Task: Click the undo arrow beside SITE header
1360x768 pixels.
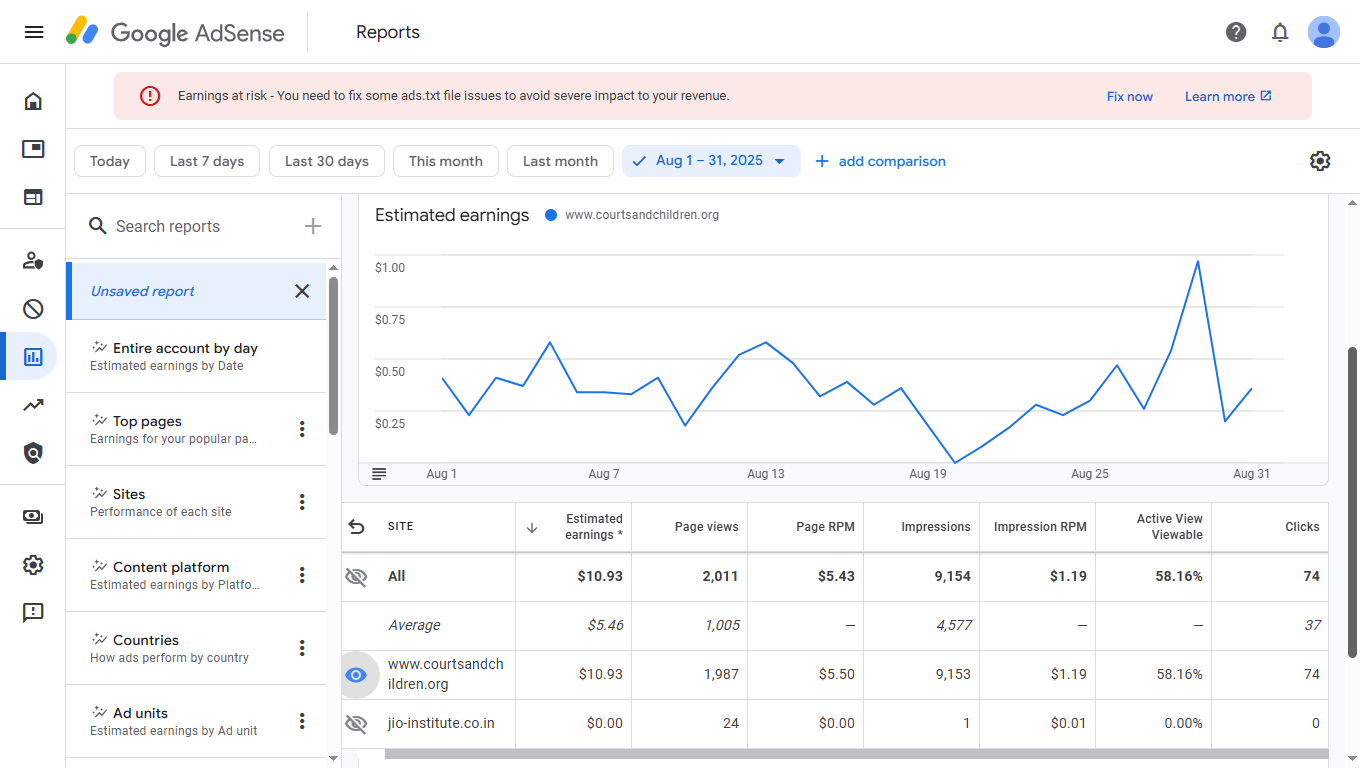Action: pos(357,527)
